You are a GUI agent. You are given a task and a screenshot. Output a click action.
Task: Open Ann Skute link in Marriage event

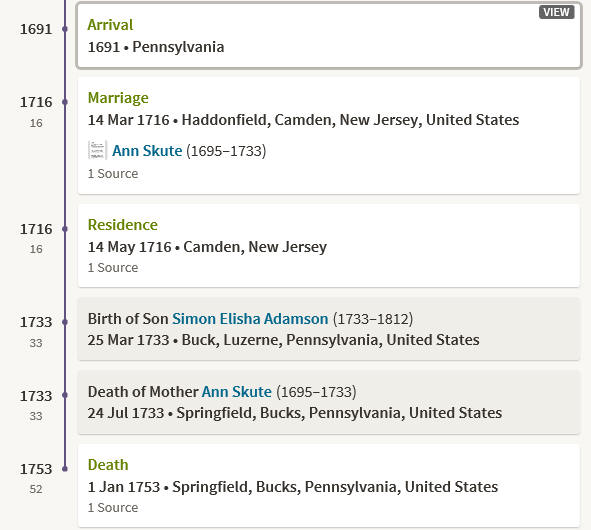click(x=147, y=151)
